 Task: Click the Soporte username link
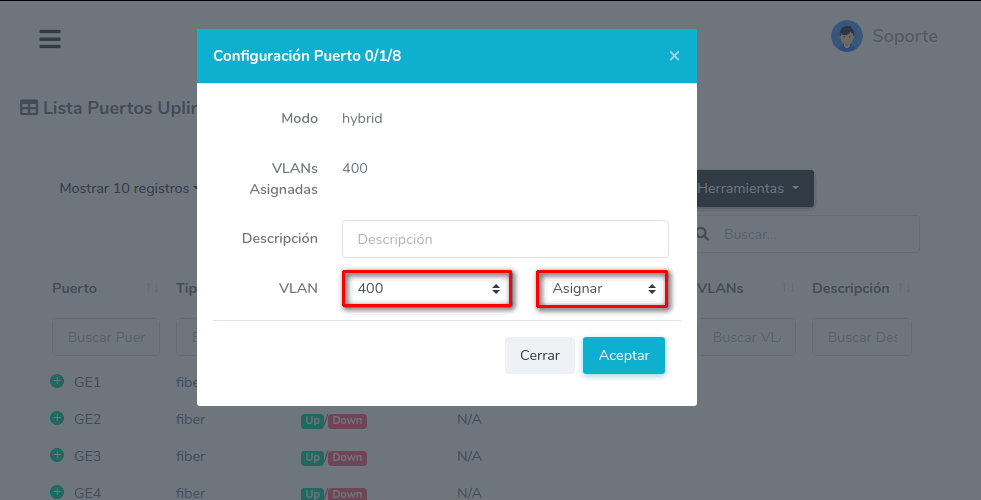click(x=904, y=37)
